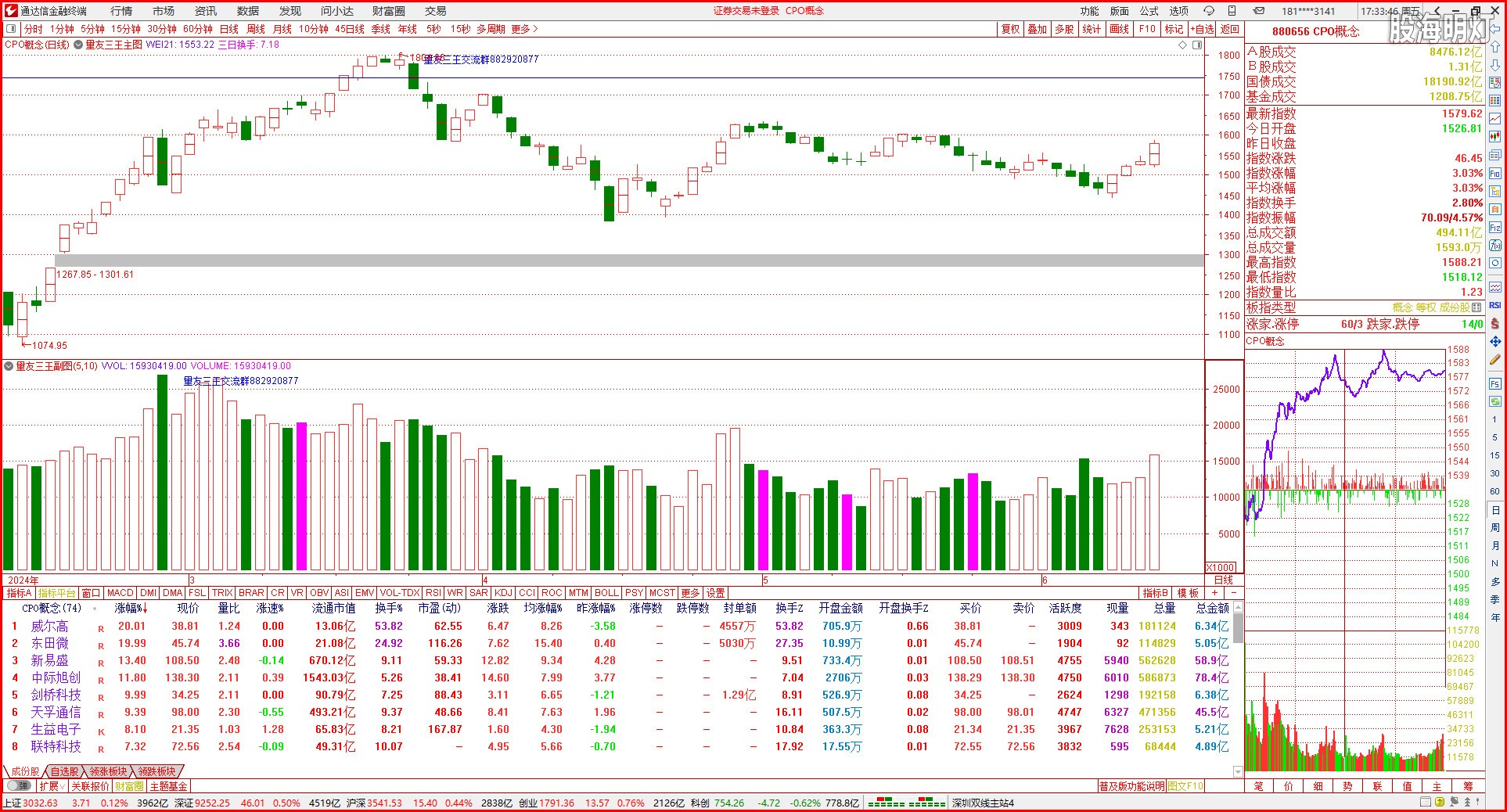Click the + expander near 模板
The width and height of the screenshot is (1507, 812).
1214,593
